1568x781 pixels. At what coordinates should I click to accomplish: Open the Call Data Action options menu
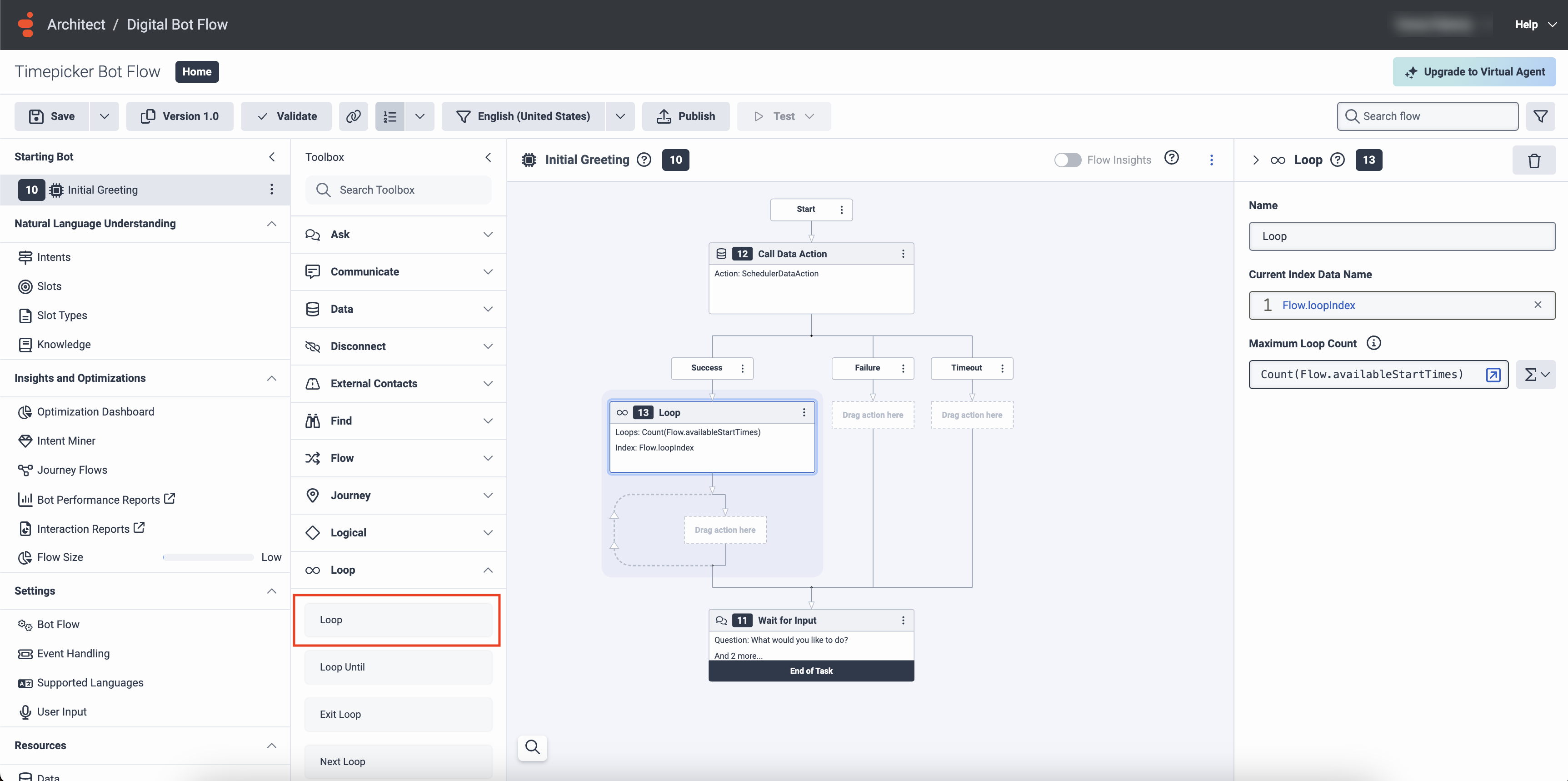pyautogui.click(x=903, y=254)
